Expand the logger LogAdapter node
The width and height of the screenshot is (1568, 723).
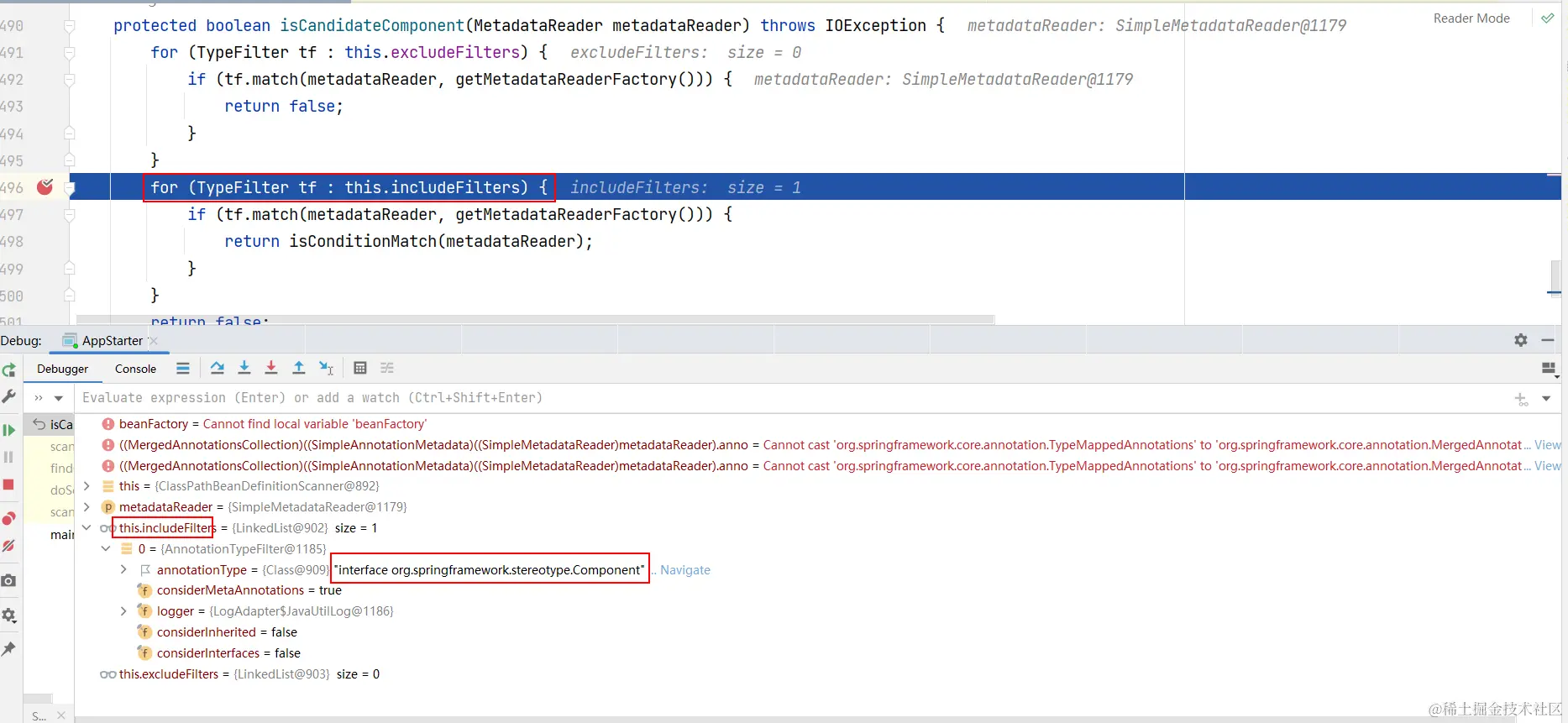(x=124, y=611)
